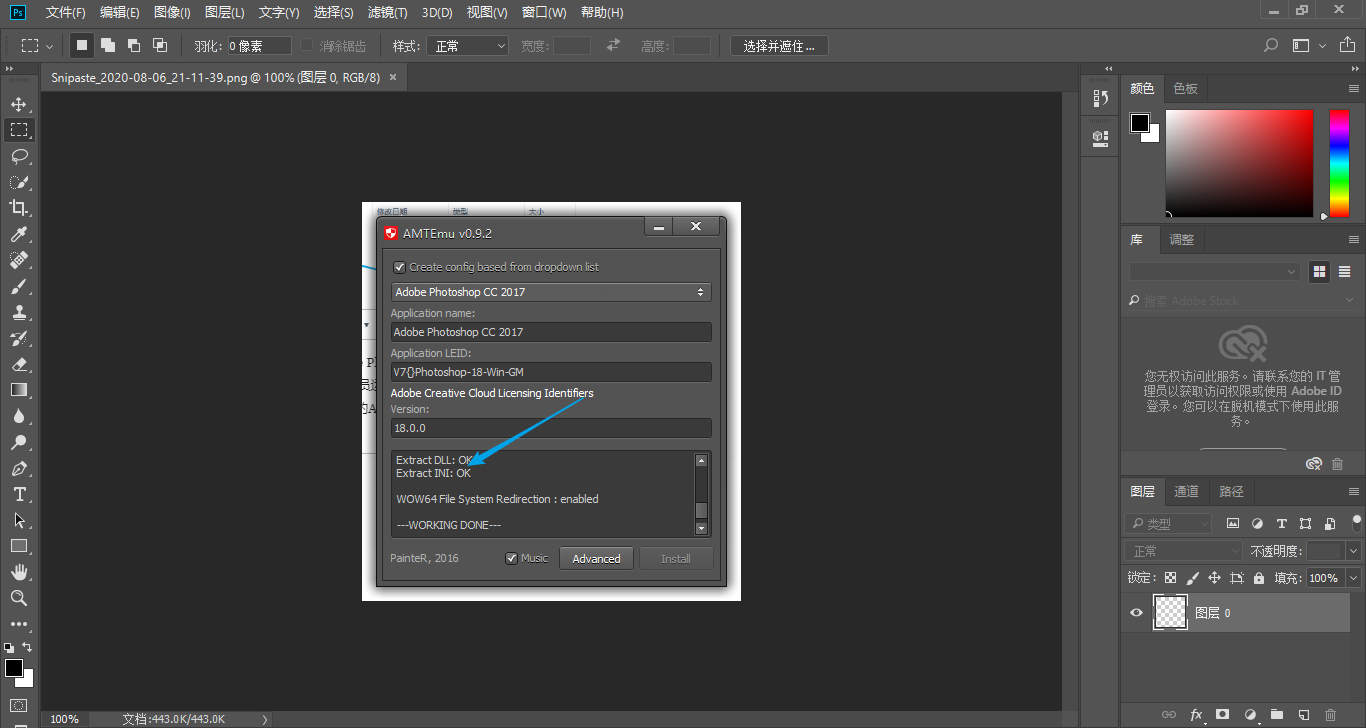Screen dimensions: 1366x728
Task: Enable Intersect with selection mode
Action: 160,45
